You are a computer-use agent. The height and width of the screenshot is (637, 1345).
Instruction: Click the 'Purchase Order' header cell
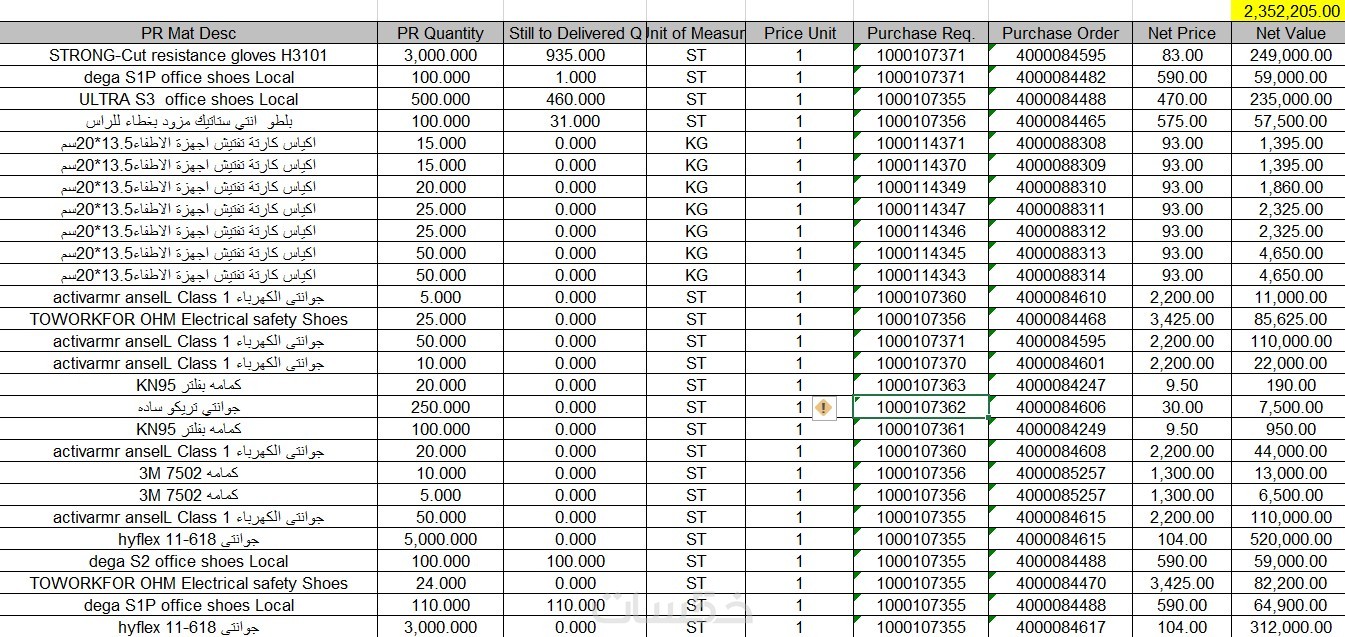tap(1061, 33)
